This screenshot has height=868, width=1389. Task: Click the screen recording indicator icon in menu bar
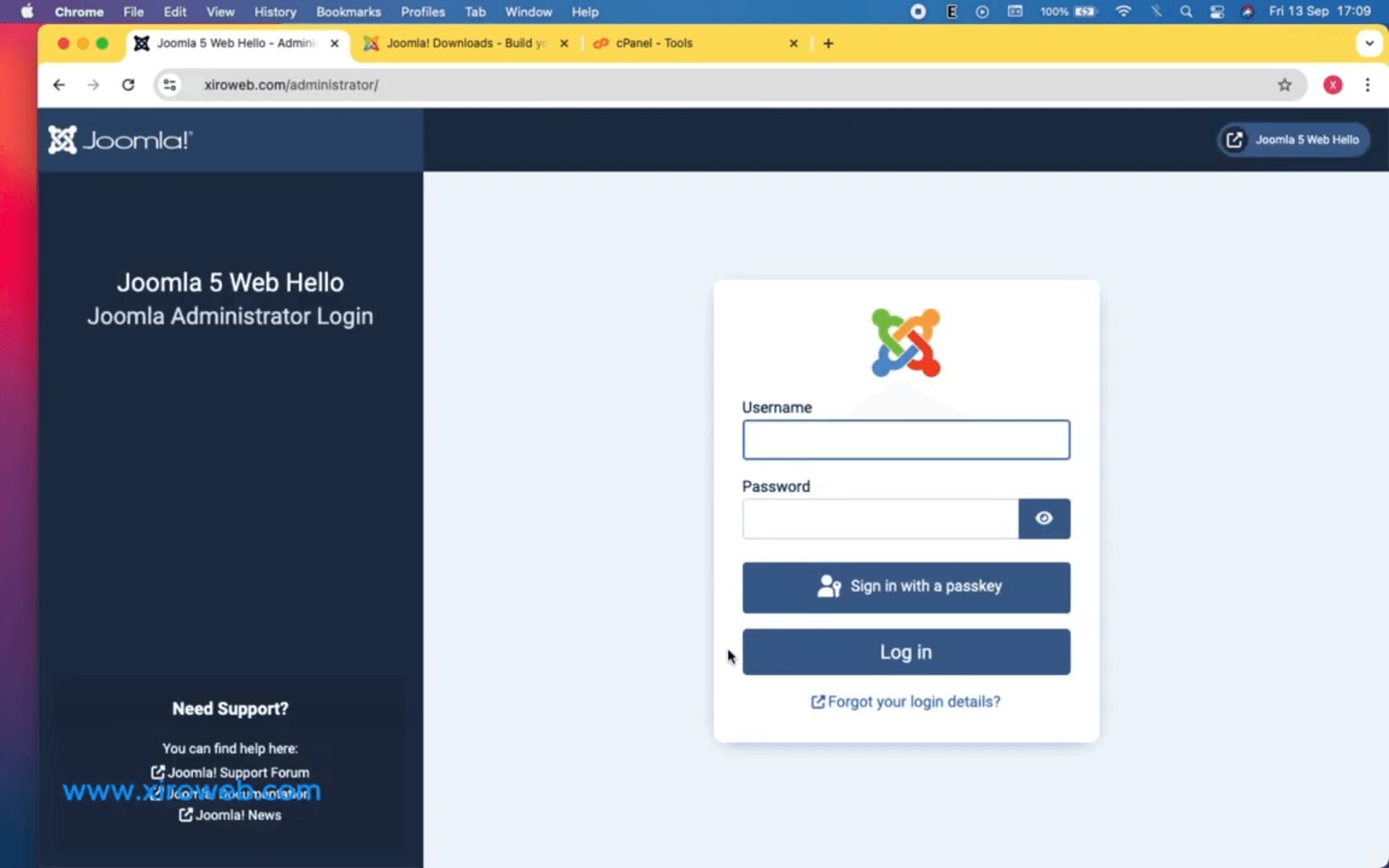pyautogui.click(x=918, y=11)
